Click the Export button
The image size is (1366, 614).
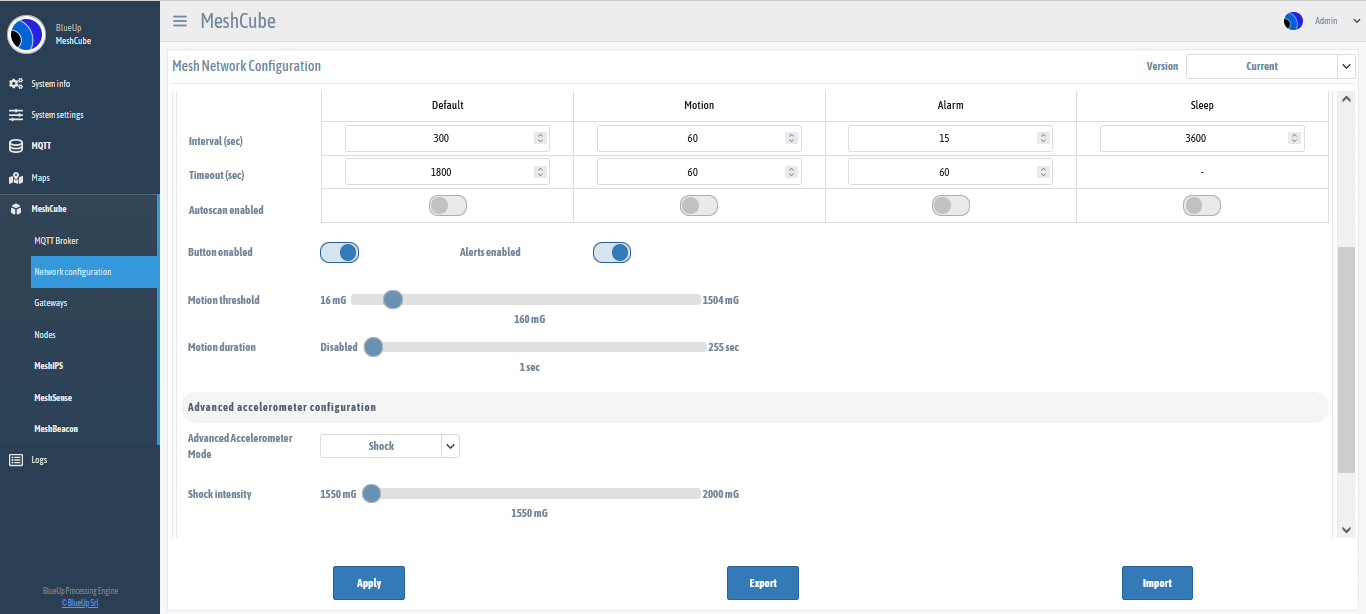click(x=763, y=583)
